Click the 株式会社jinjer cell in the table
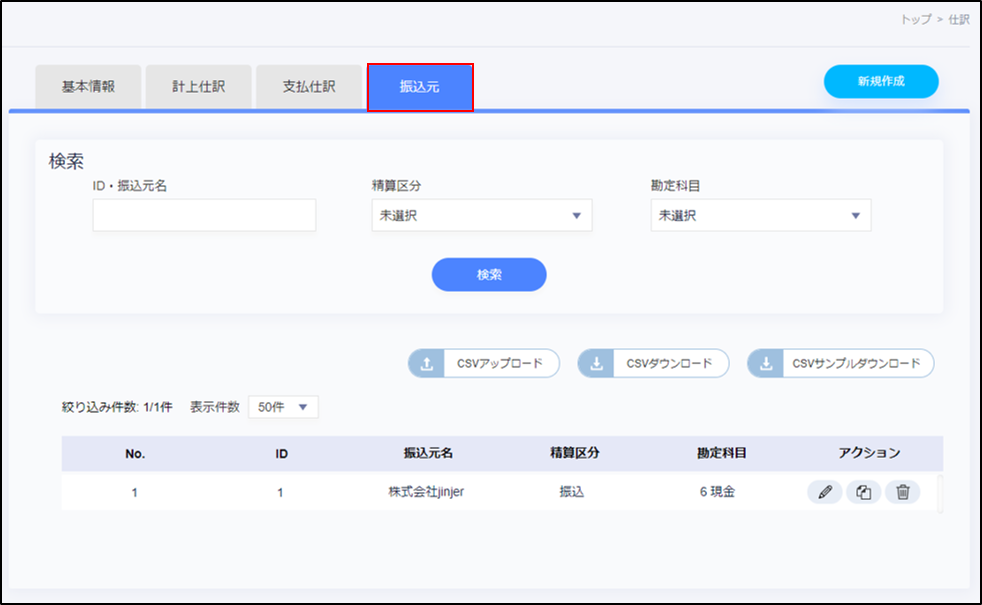Viewport: 982px width, 605px height. (x=426, y=492)
